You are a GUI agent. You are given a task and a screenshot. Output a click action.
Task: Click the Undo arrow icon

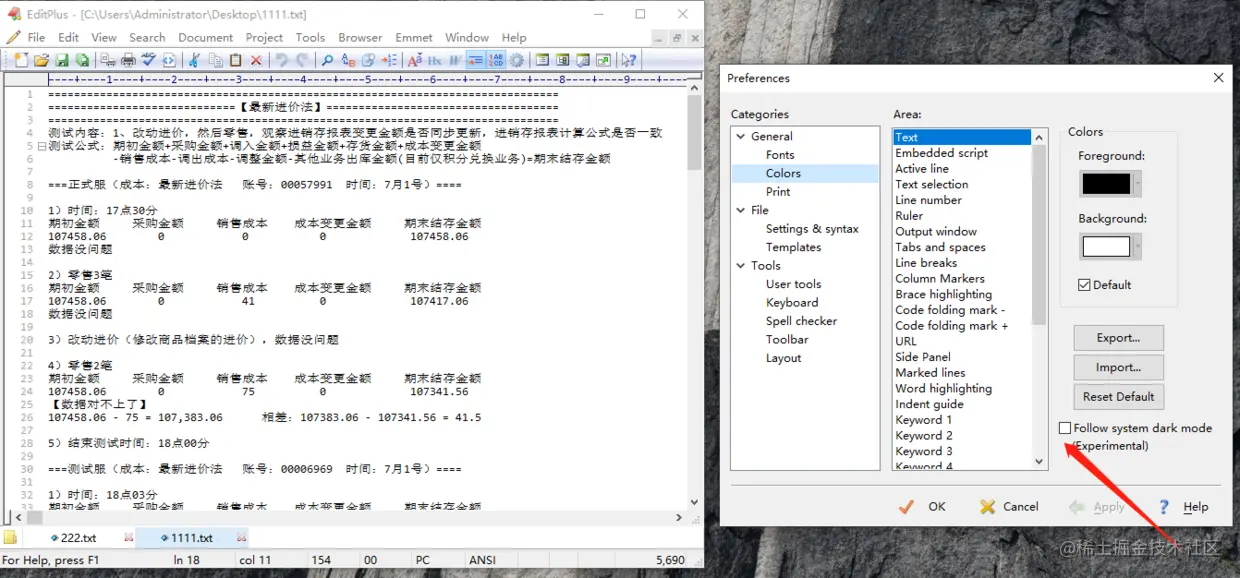coord(281,60)
